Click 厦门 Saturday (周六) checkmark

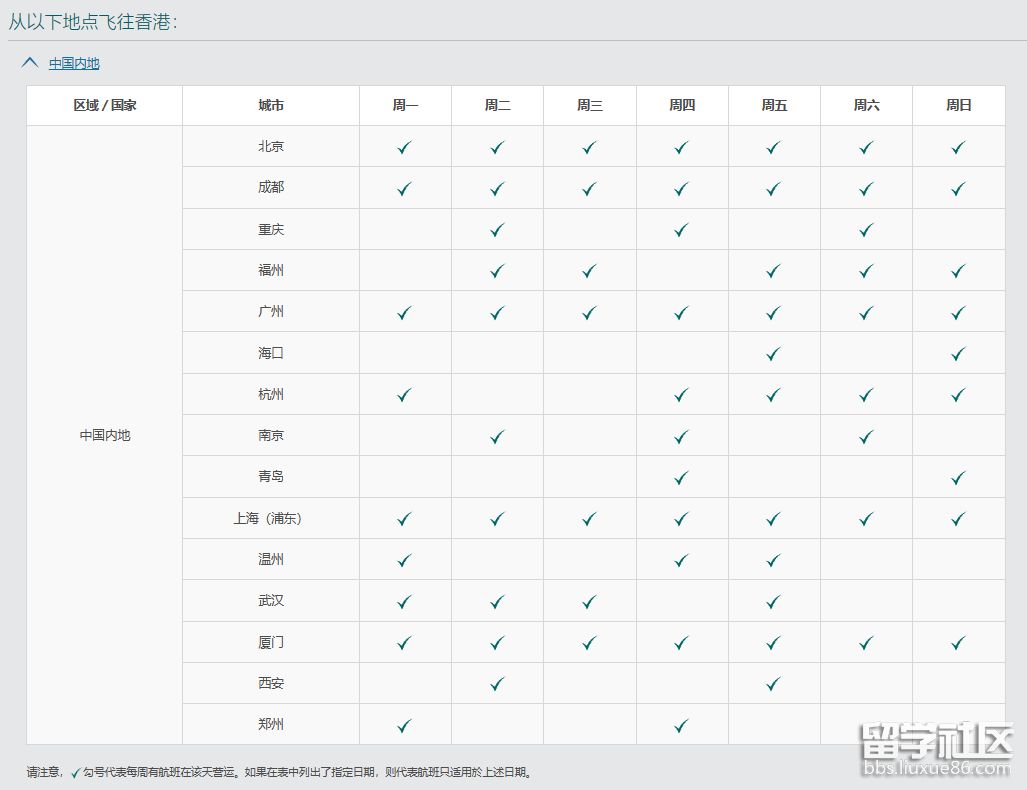pyautogui.click(x=866, y=643)
